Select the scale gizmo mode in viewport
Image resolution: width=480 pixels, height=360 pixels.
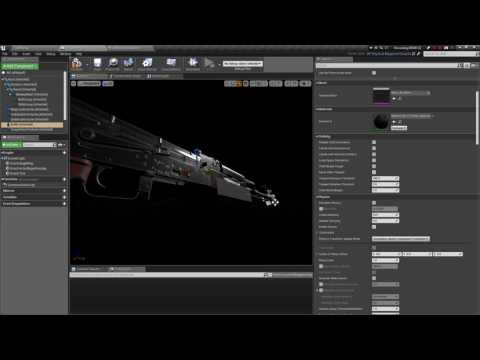point(239,84)
